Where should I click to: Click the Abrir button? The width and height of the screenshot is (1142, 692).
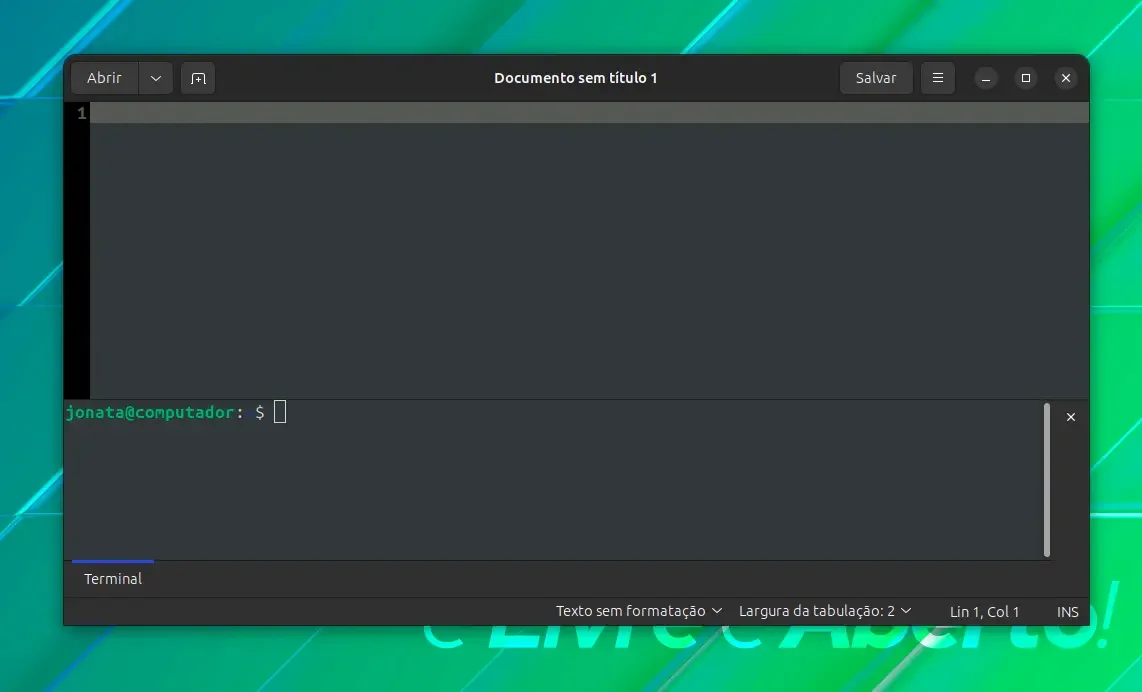[104, 78]
